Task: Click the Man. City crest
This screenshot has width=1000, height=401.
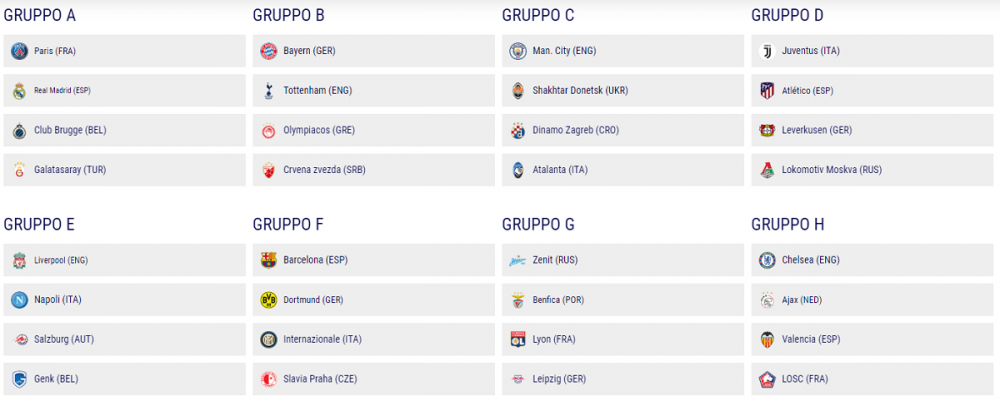Action: pyautogui.click(x=518, y=51)
